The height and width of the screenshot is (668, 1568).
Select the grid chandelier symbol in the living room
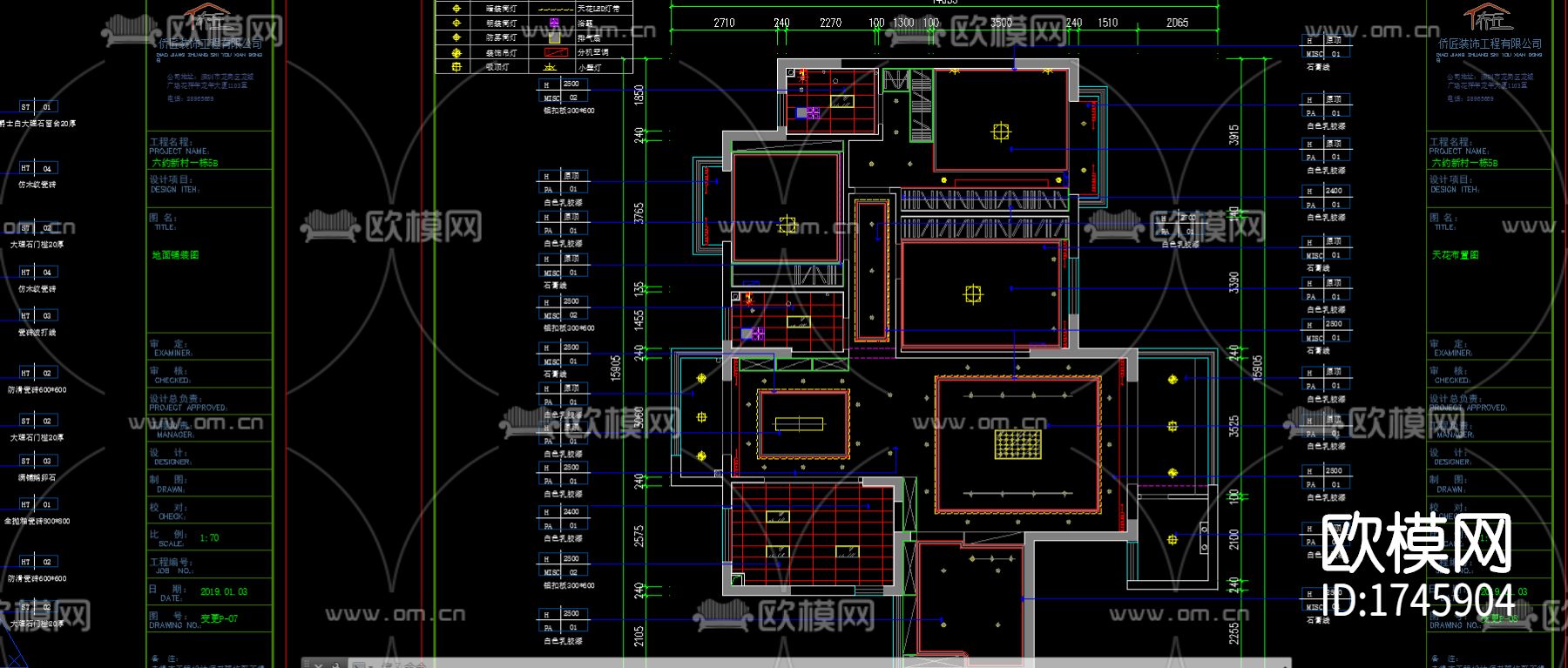(1017, 443)
